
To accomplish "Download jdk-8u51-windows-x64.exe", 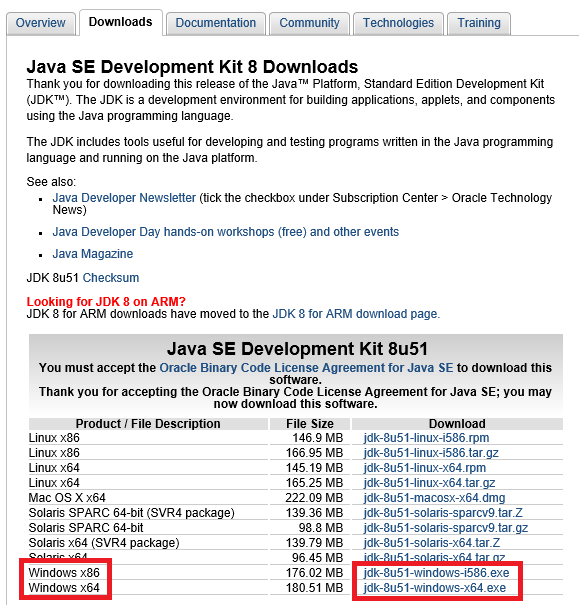I will pos(435,588).
